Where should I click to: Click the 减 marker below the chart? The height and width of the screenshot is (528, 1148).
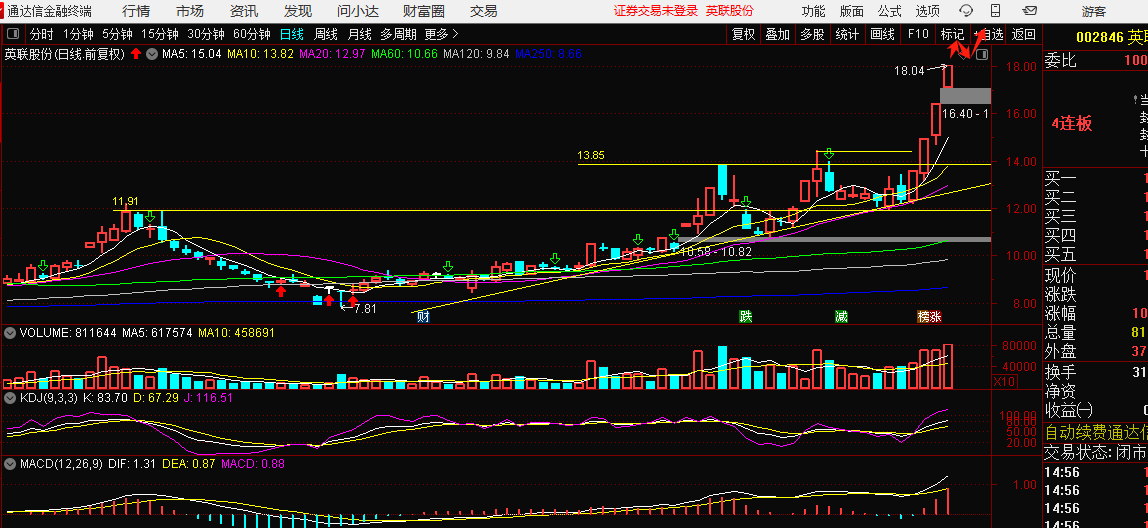point(841,316)
